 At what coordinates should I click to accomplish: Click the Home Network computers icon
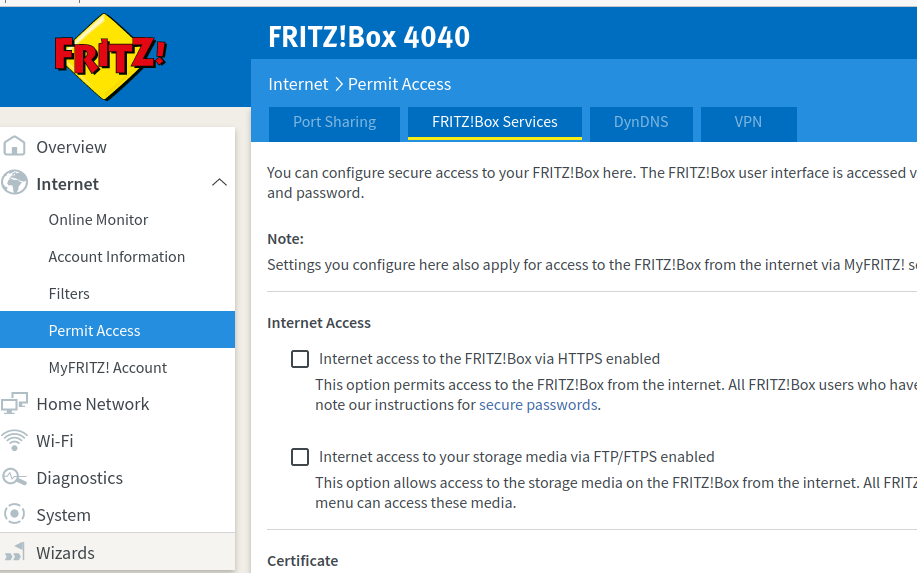tap(15, 404)
